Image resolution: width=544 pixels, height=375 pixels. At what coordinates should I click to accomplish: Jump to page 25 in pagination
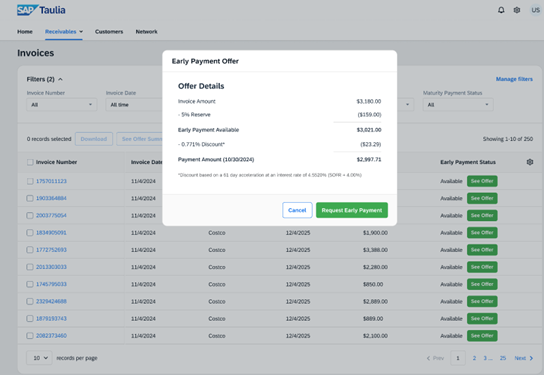point(503,358)
